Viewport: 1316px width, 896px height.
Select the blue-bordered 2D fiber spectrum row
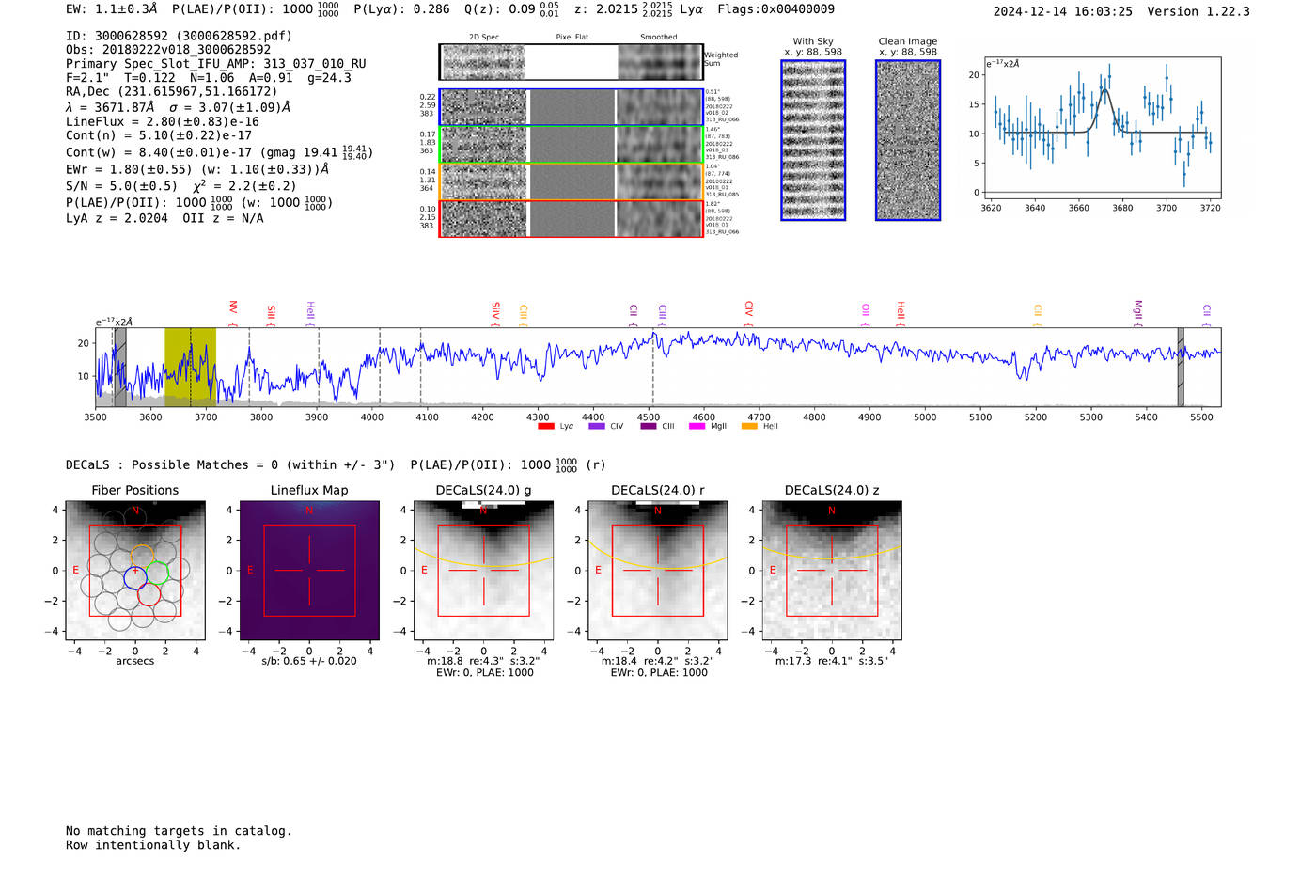point(572,107)
